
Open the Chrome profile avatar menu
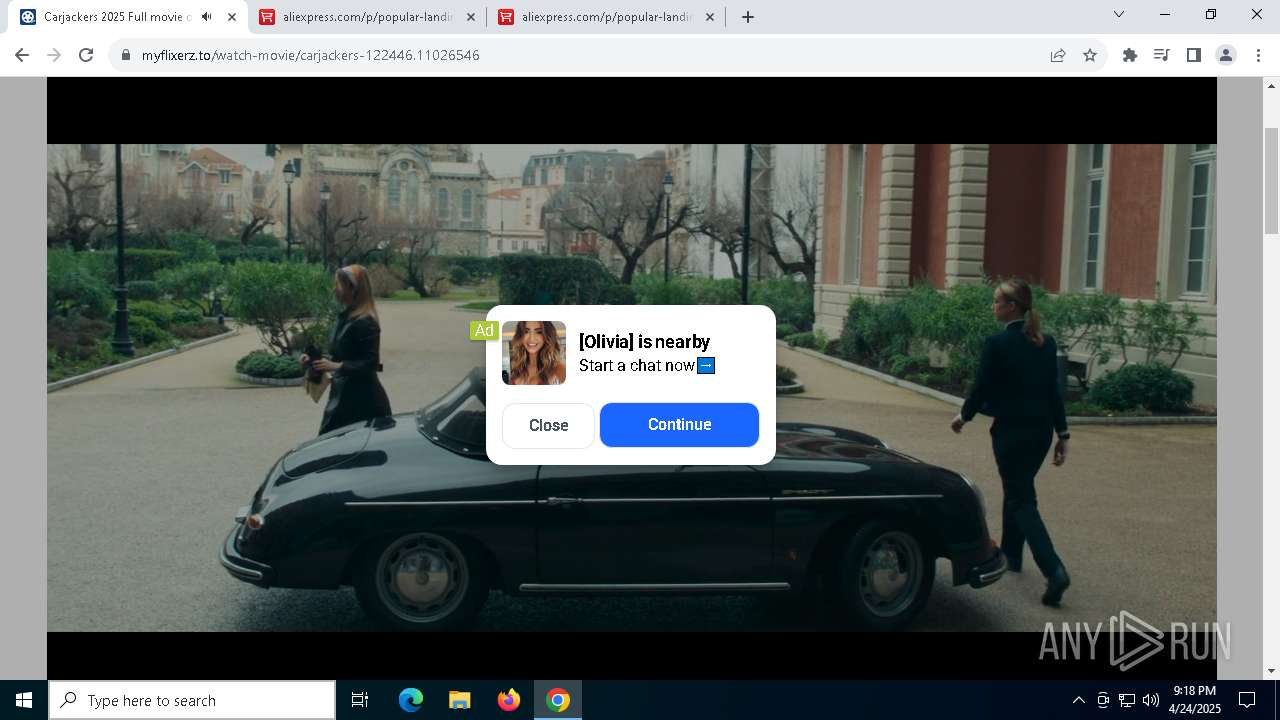pyautogui.click(x=1226, y=55)
